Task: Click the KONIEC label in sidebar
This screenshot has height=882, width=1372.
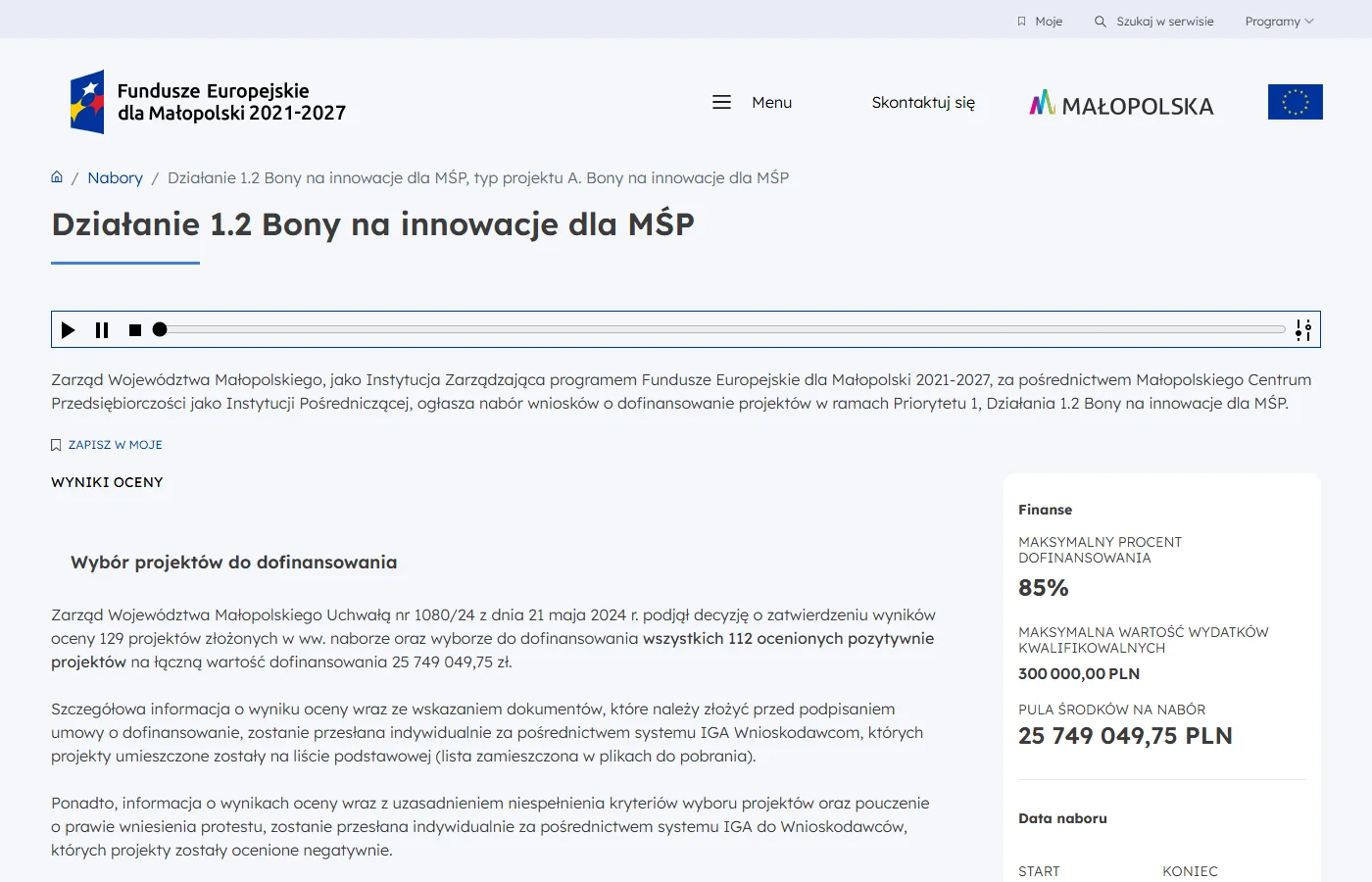Action: [1191, 871]
